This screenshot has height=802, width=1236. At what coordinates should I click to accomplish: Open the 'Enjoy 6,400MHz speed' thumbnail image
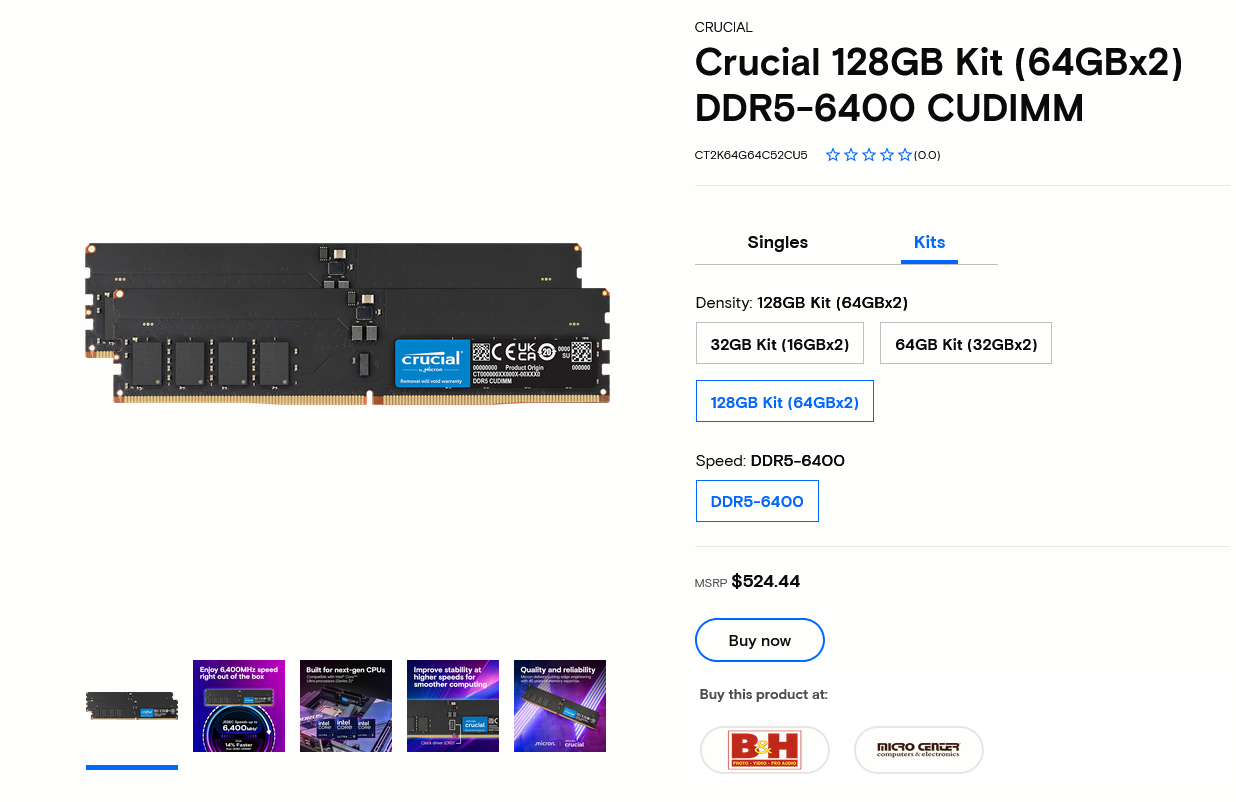(239, 706)
